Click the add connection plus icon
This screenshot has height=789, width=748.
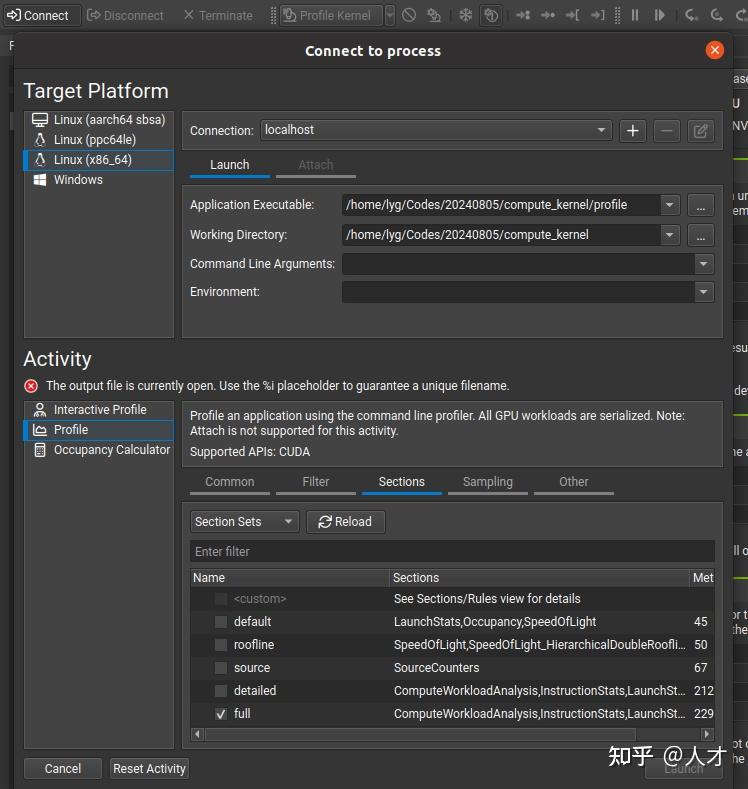click(x=632, y=130)
